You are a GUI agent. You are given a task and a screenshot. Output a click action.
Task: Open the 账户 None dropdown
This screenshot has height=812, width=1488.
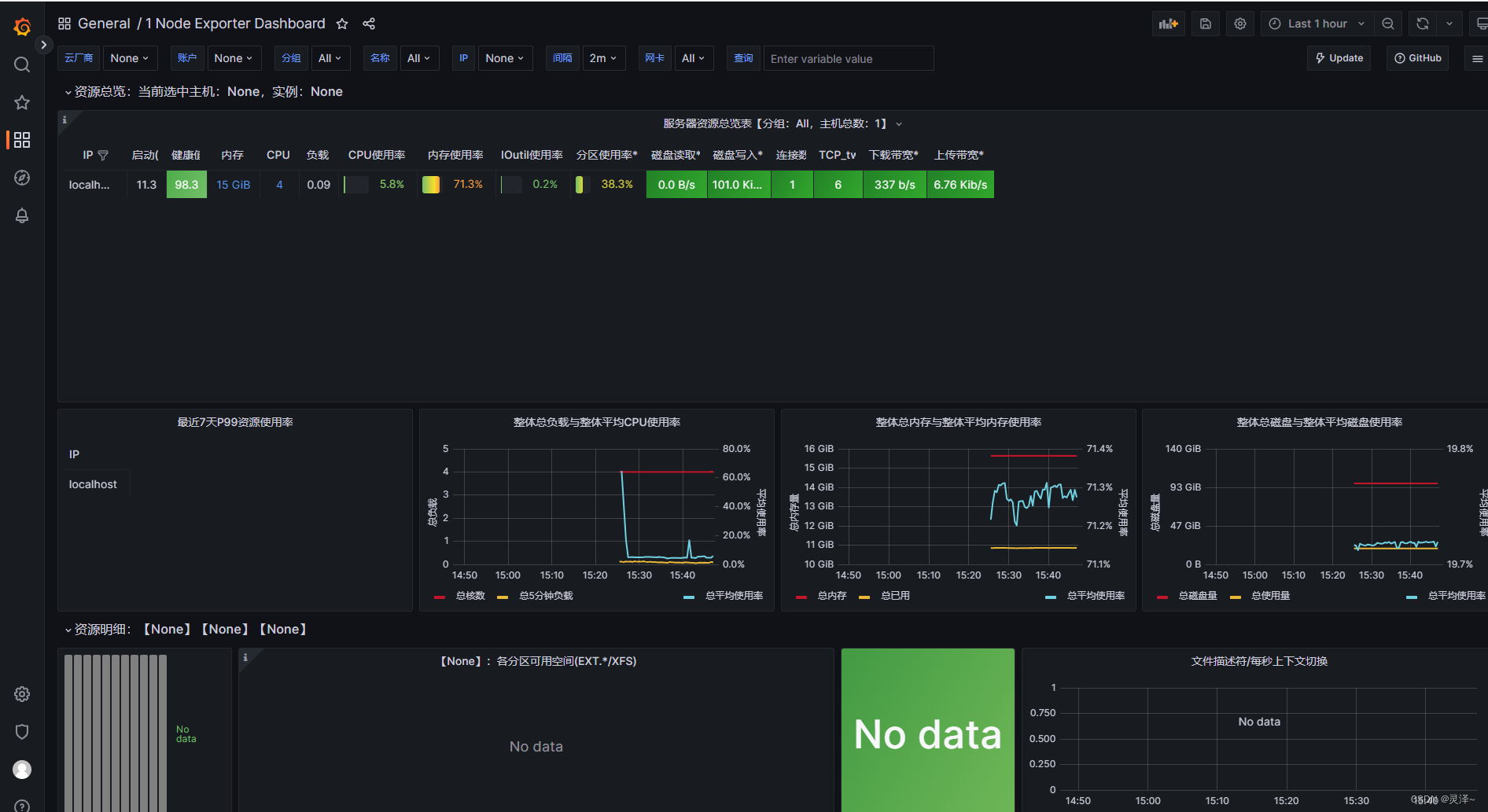tap(234, 58)
